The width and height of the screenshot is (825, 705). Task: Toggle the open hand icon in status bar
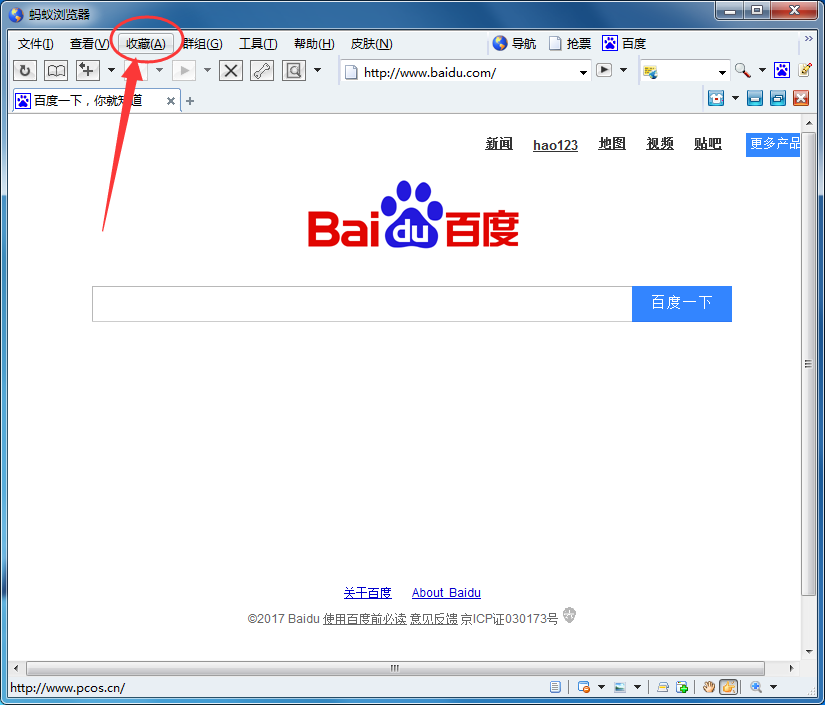[x=709, y=687]
